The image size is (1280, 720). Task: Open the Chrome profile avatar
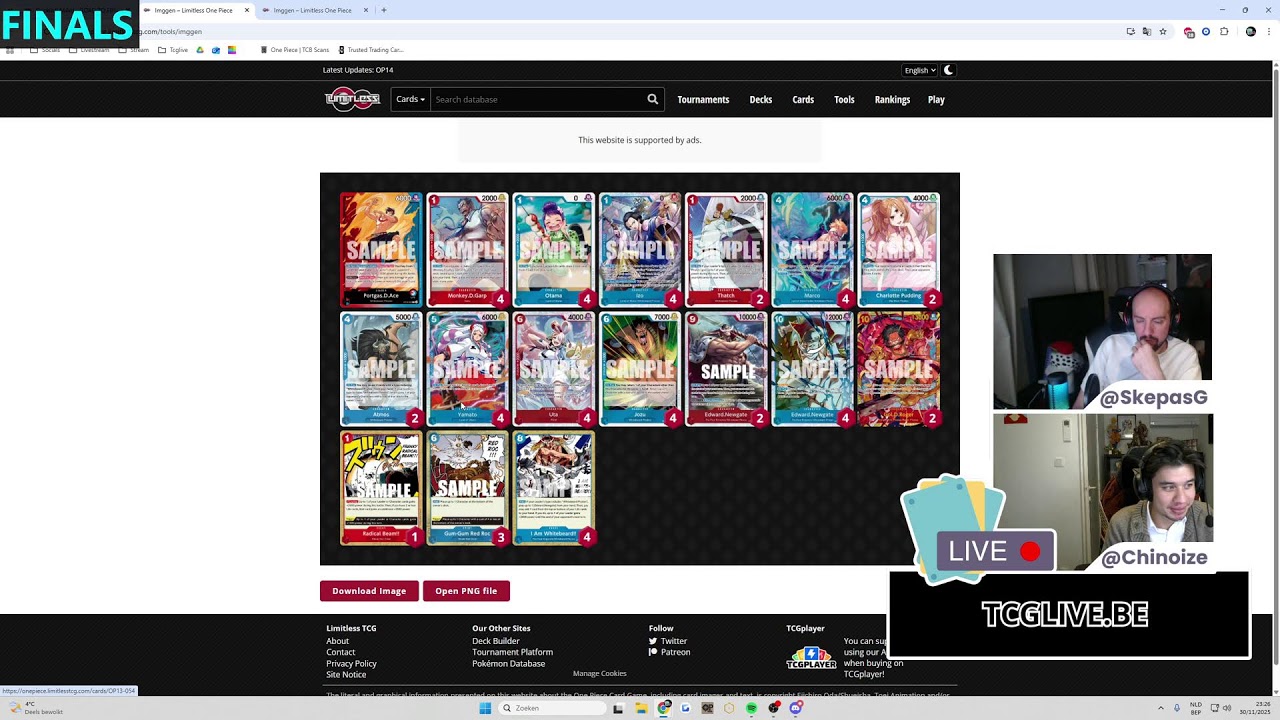(x=1250, y=31)
